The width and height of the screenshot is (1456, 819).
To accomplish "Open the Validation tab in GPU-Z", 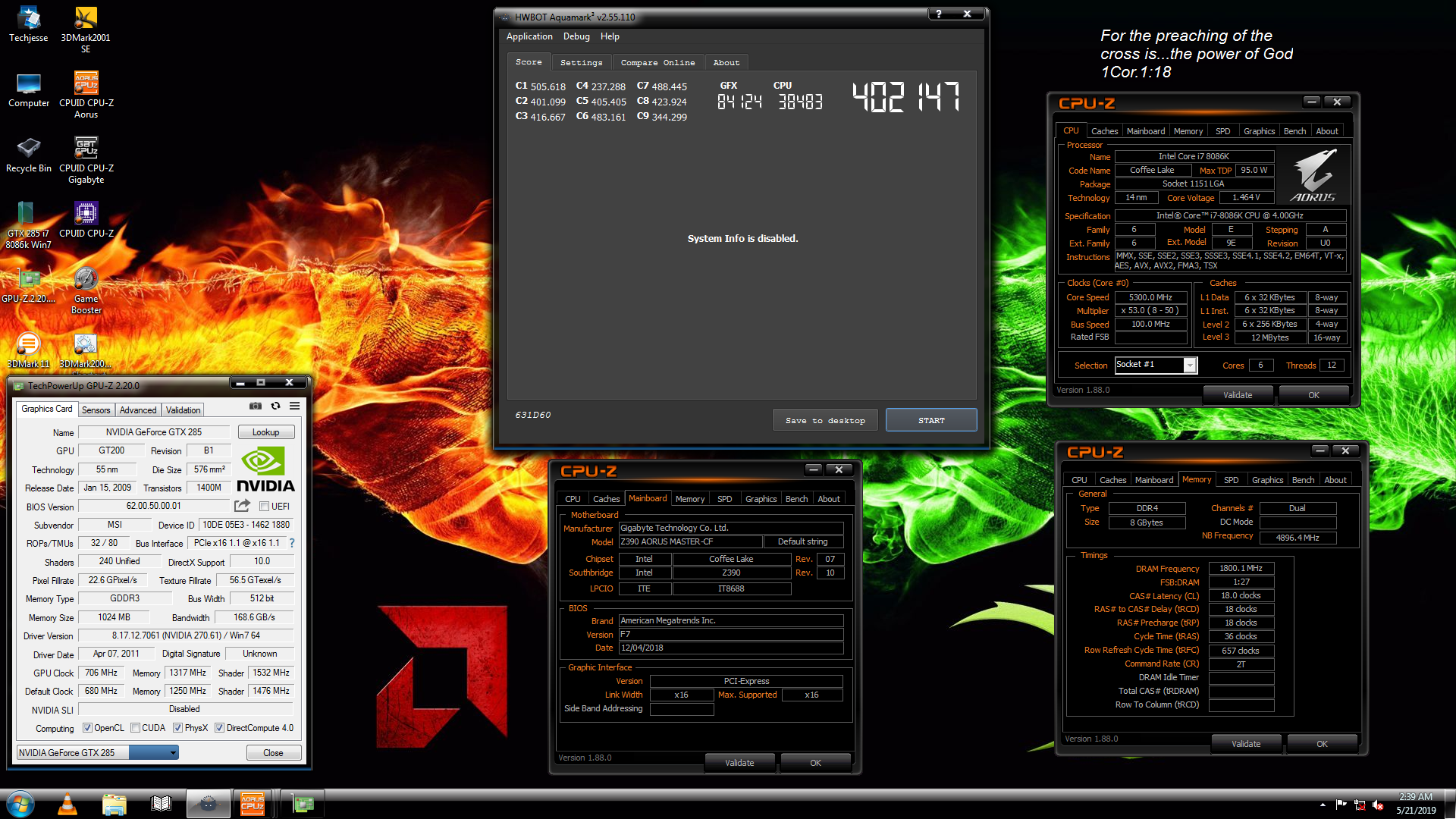I will click(x=184, y=410).
